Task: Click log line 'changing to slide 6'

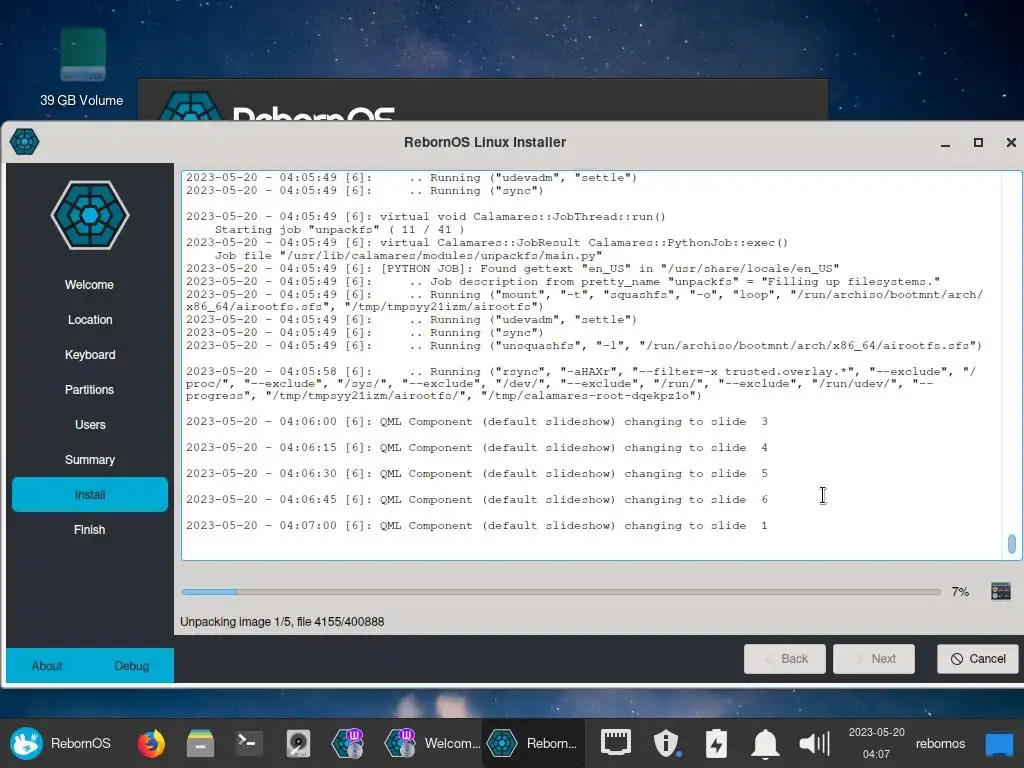Action: coord(477,500)
